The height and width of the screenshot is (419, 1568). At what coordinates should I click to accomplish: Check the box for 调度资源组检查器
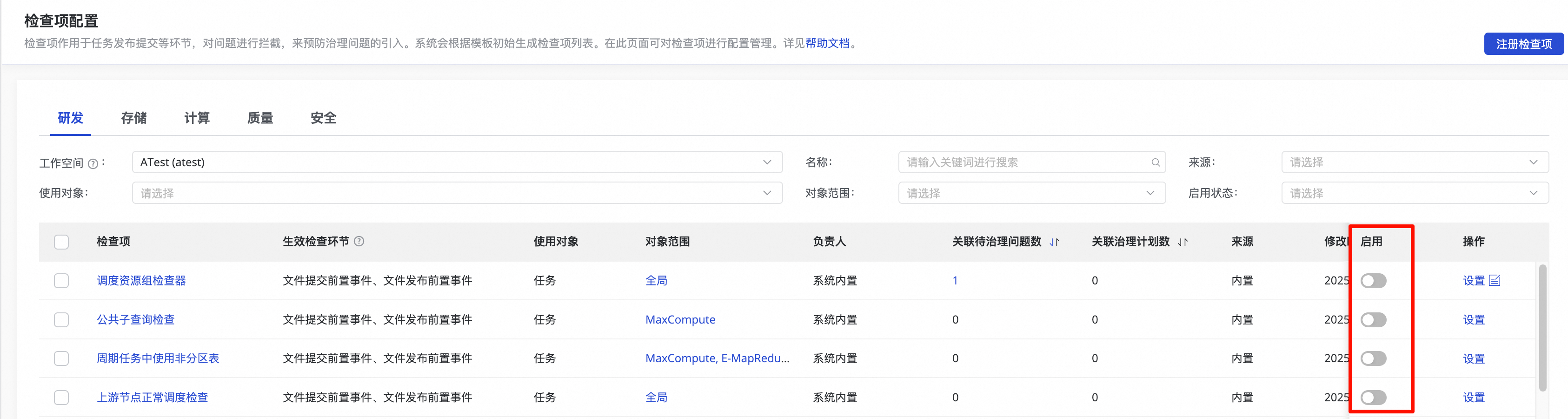point(61,281)
